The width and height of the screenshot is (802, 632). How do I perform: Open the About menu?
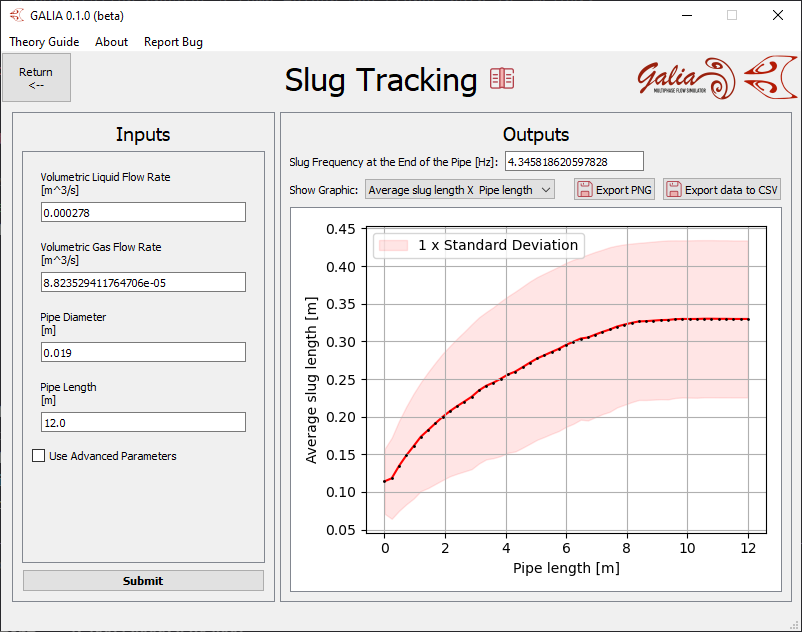pyautogui.click(x=111, y=42)
